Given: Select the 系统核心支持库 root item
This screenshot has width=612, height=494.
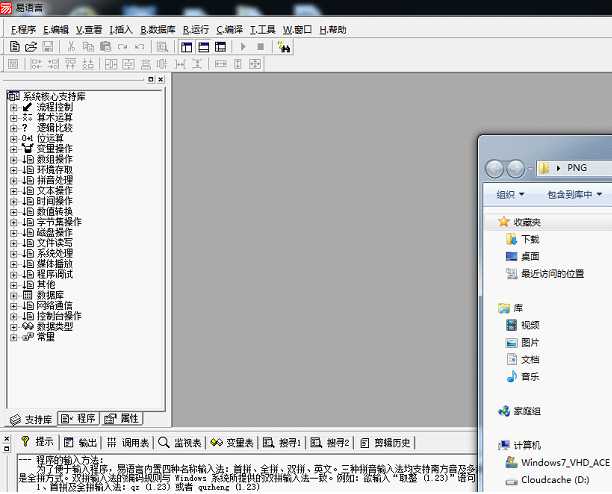Looking at the screenshot, I should [x=53, y=96].
